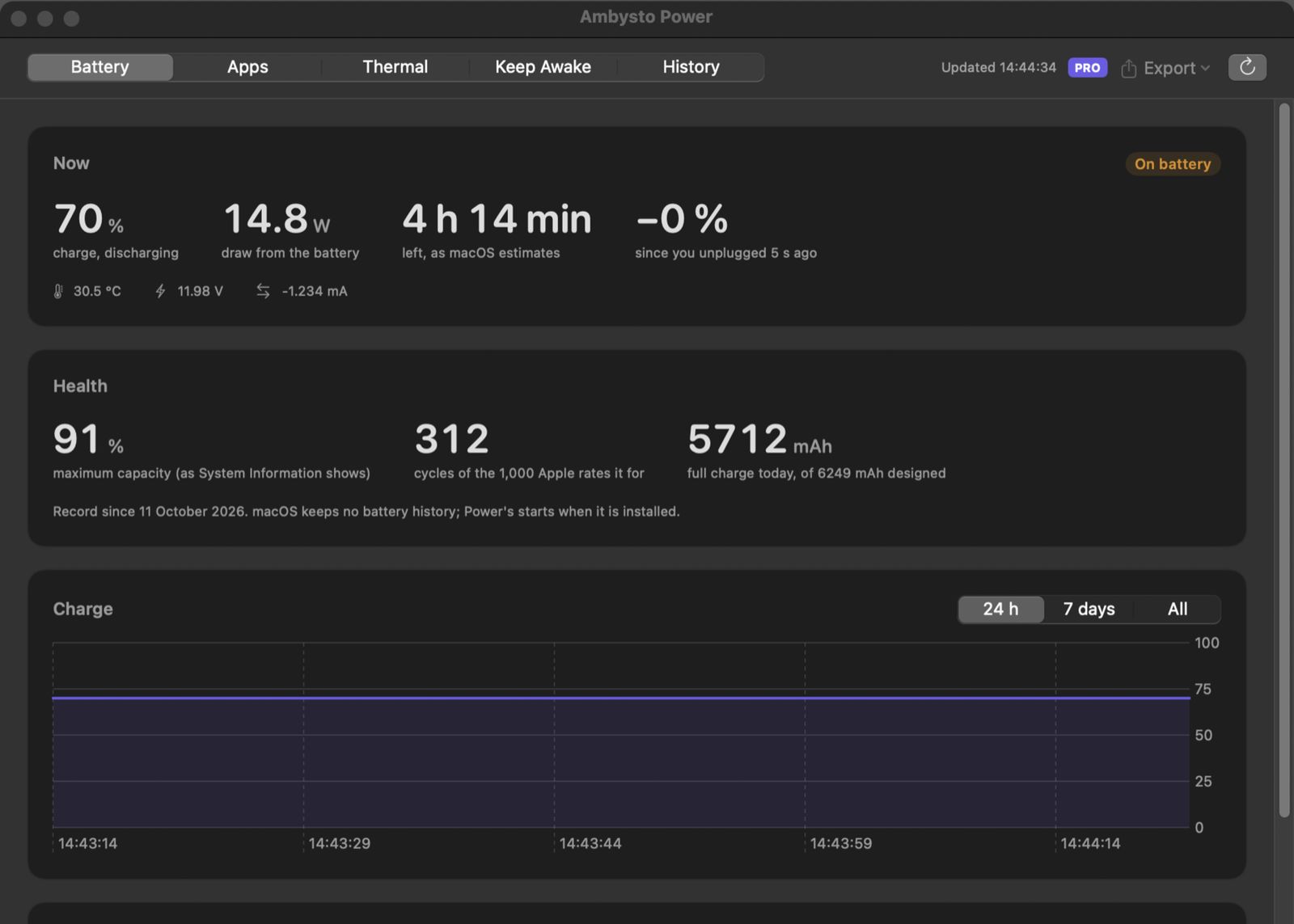This screenshot has height=924, width=1294.
Task: Click the vertical scrollbar thumb
Action: click(x=1283, y=461)
